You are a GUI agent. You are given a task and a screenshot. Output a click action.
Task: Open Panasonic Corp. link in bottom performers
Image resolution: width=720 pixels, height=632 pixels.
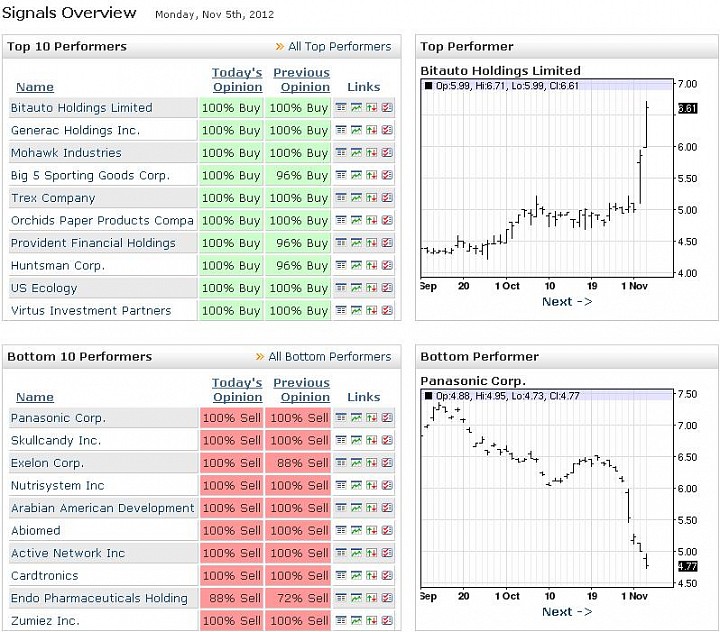click(x=58, y=418)
